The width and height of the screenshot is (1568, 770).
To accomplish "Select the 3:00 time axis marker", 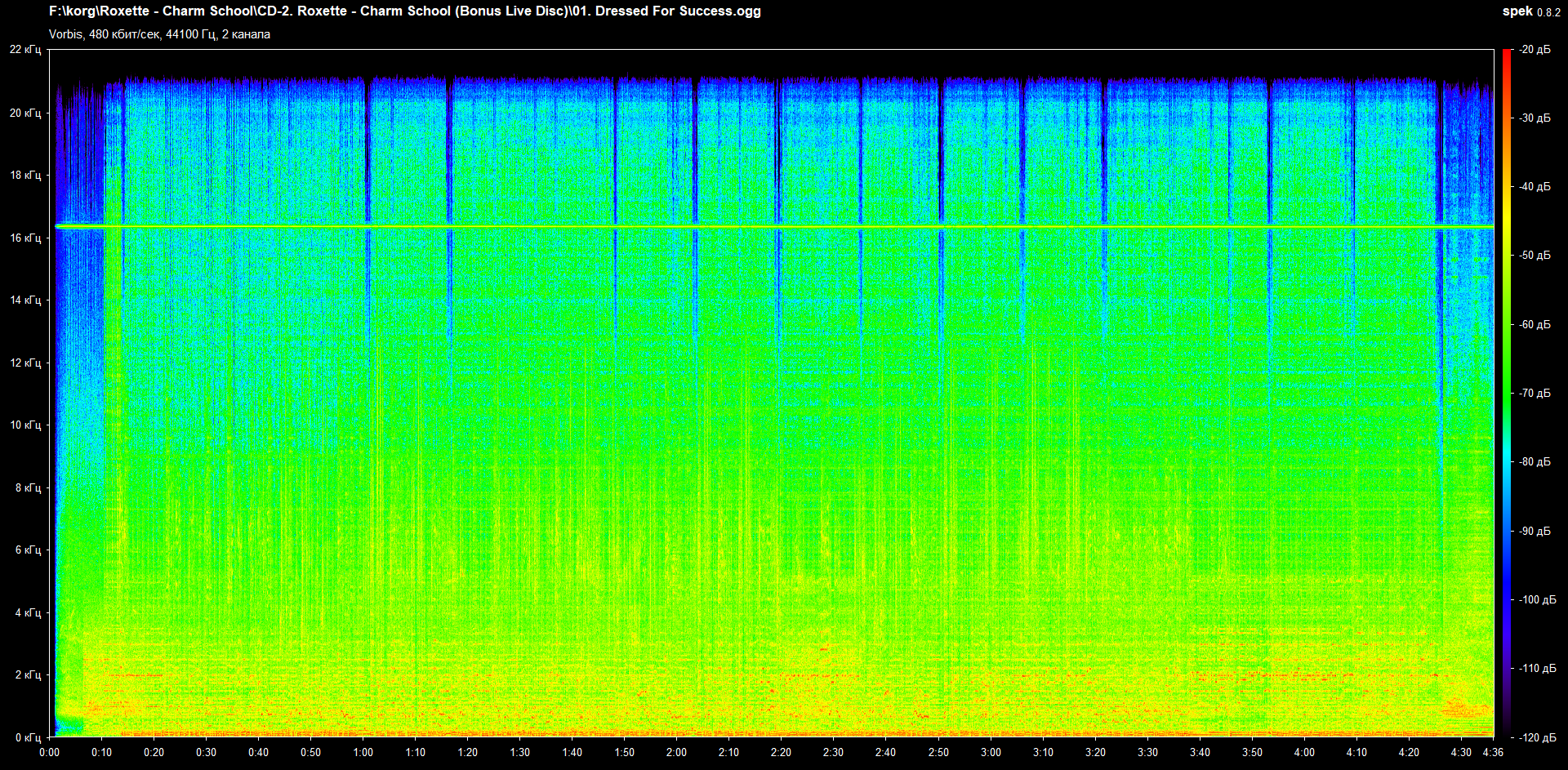I will tap(991, 752).
